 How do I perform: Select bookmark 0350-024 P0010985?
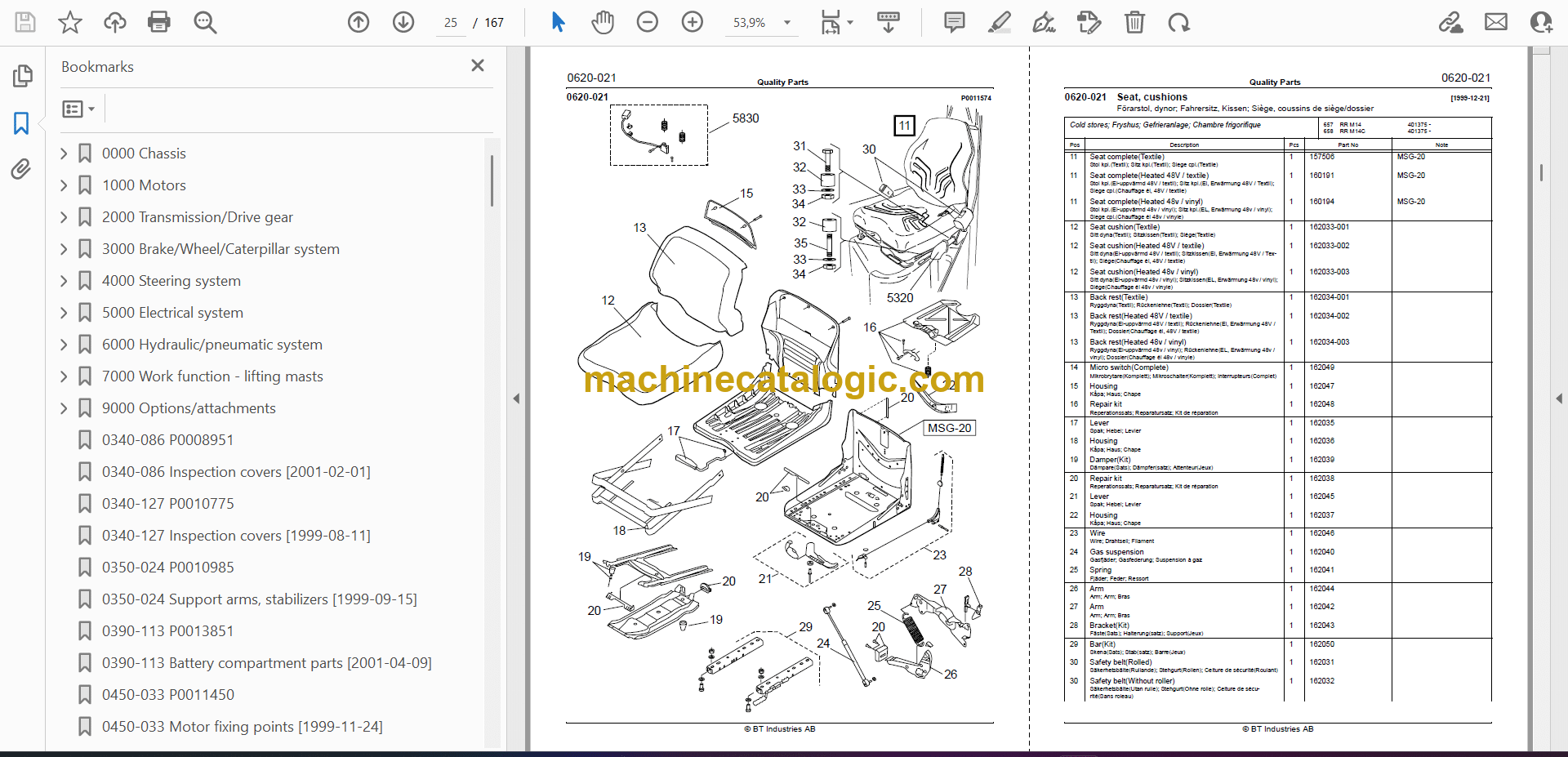tap(167, 568)
